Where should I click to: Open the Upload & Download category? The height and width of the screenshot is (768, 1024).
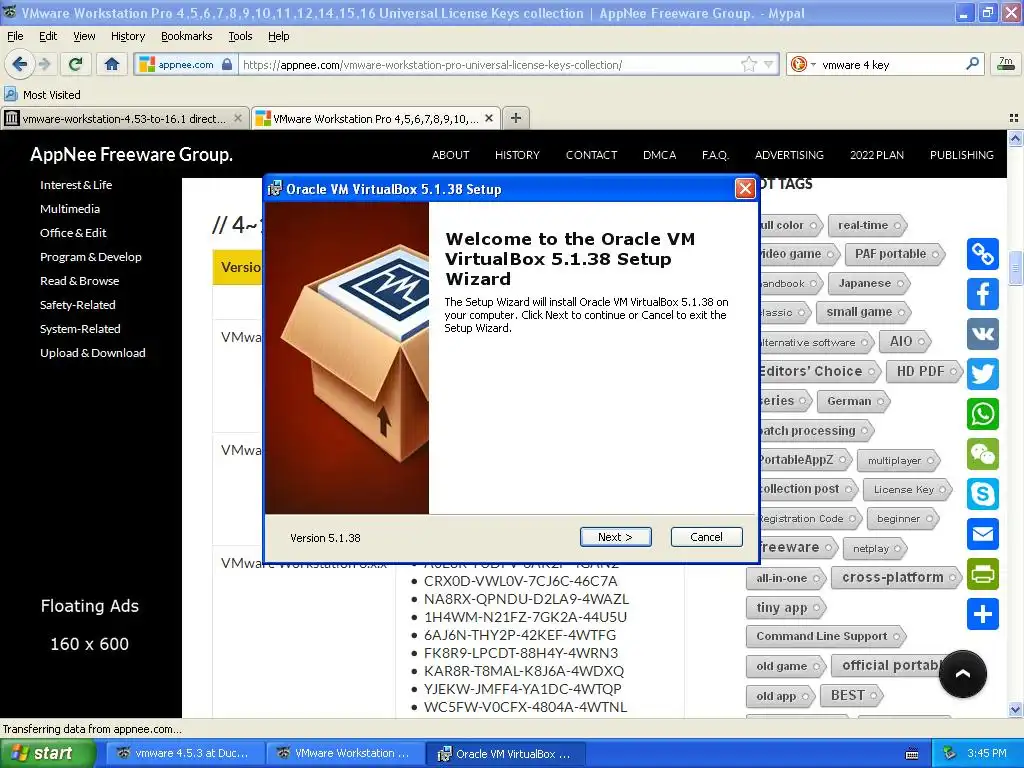coord(93,353)
